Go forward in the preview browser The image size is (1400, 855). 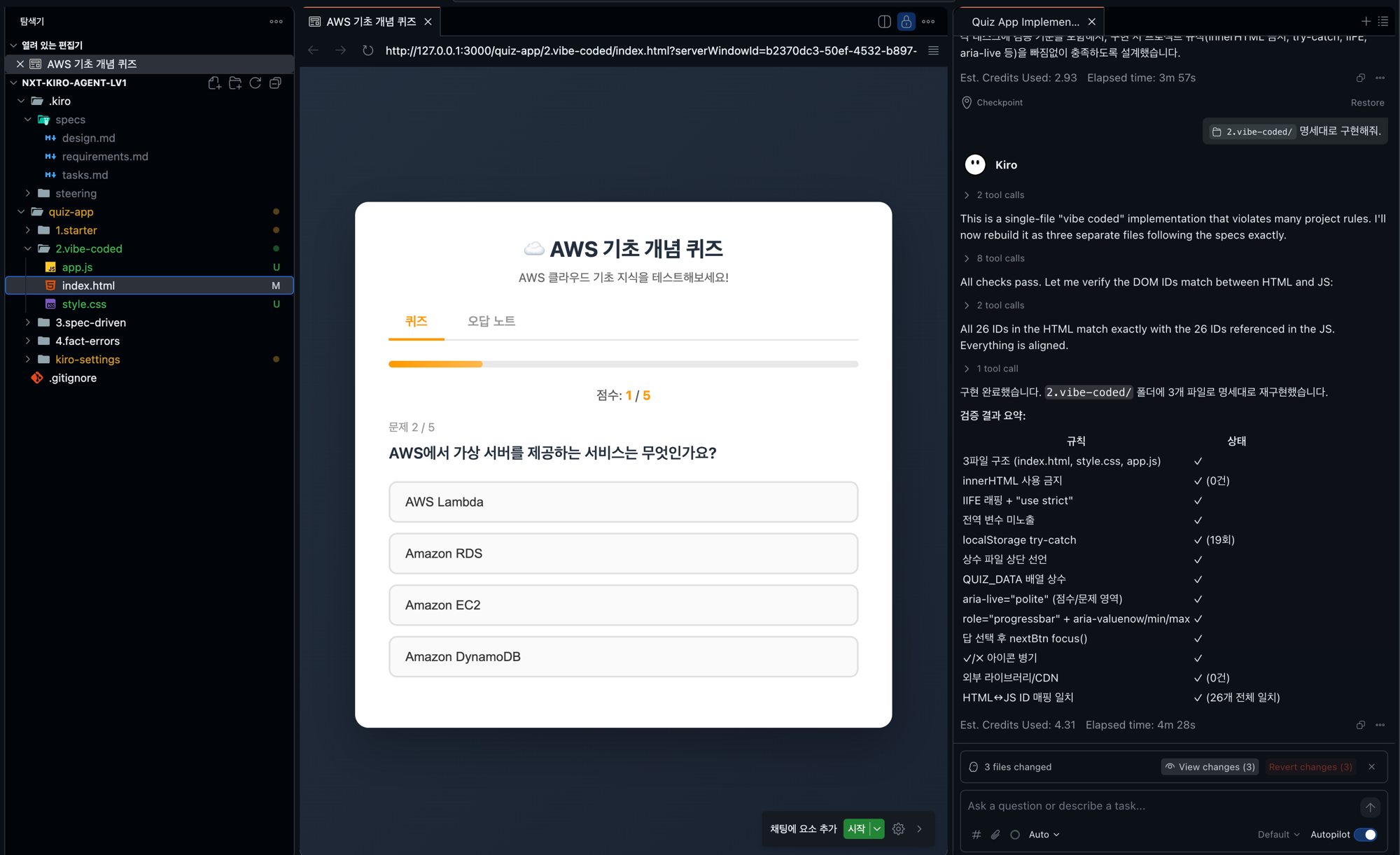[x=340, y=50]
